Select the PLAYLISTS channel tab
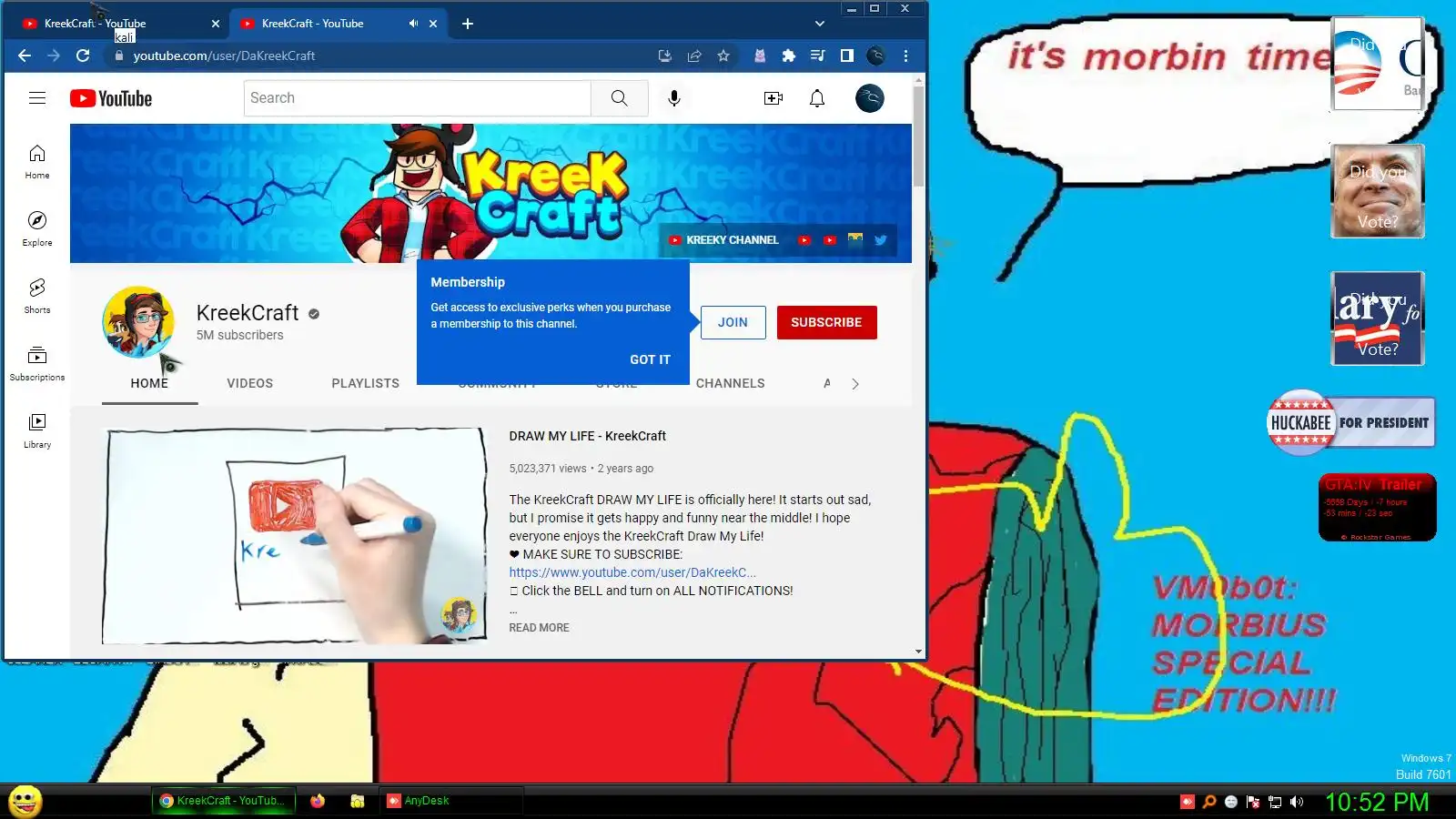Viewport: 1456px width, 819px height. coord(366,383)
